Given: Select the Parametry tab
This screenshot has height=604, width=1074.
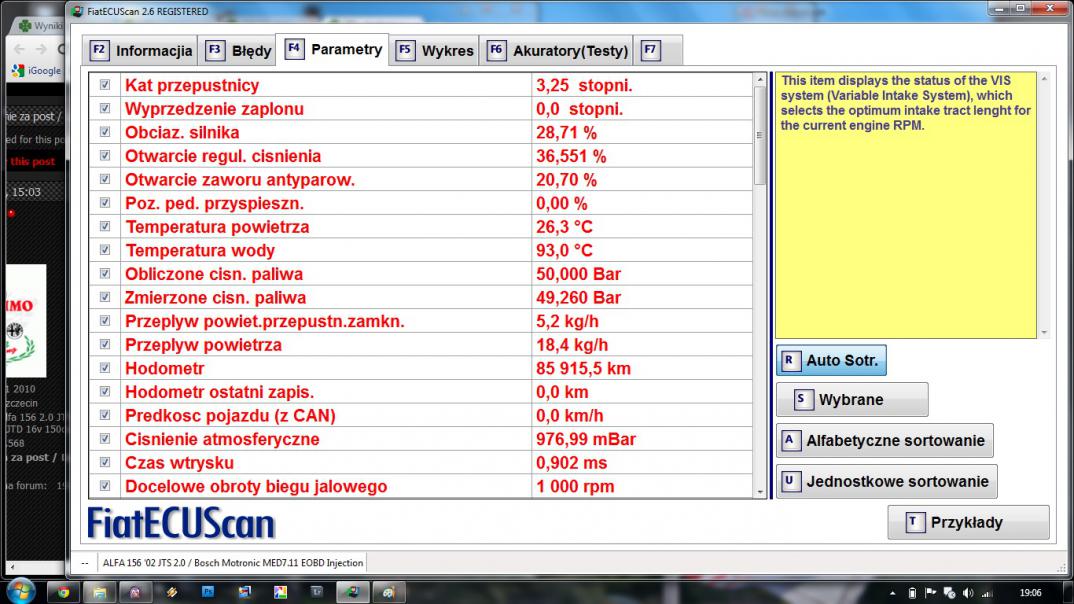Looking at the screenshot, I should [332, 49].
